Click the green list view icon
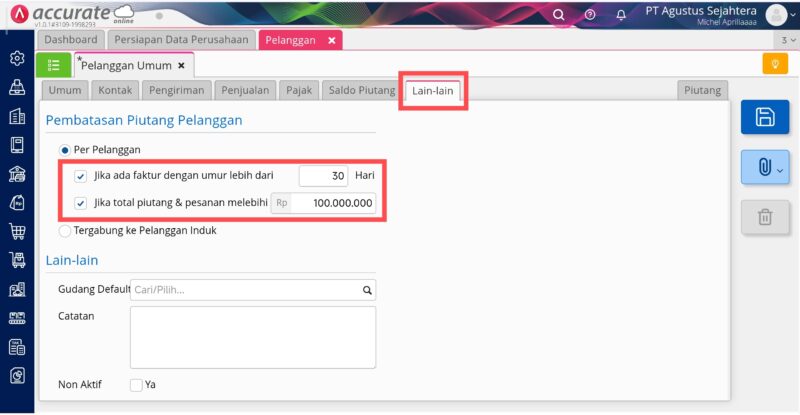The height and width of the screenshot is (415, 800). [x=53, y=65]
